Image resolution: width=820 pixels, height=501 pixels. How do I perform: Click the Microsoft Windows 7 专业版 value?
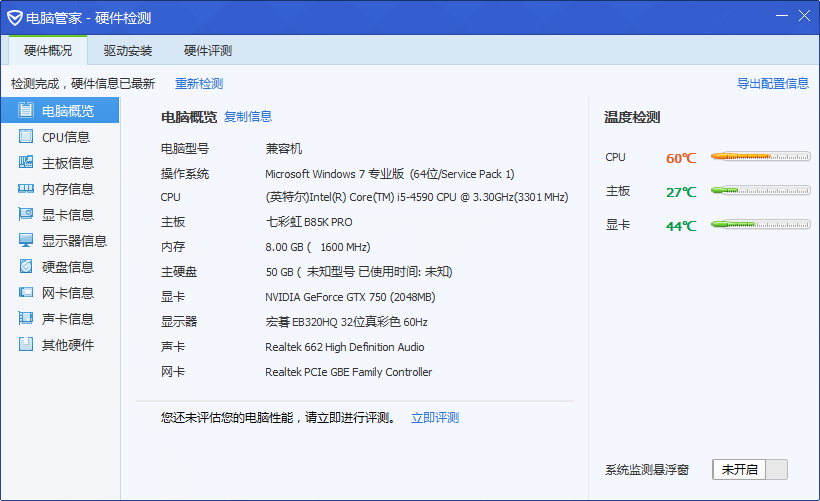pos(390,174)
